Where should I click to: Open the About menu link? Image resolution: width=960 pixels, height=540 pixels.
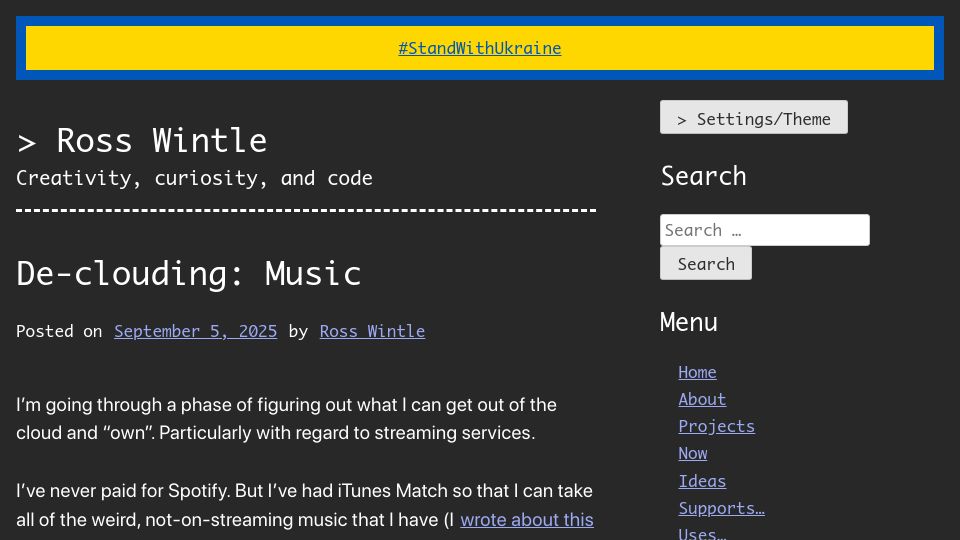click(x=702, y=399)
